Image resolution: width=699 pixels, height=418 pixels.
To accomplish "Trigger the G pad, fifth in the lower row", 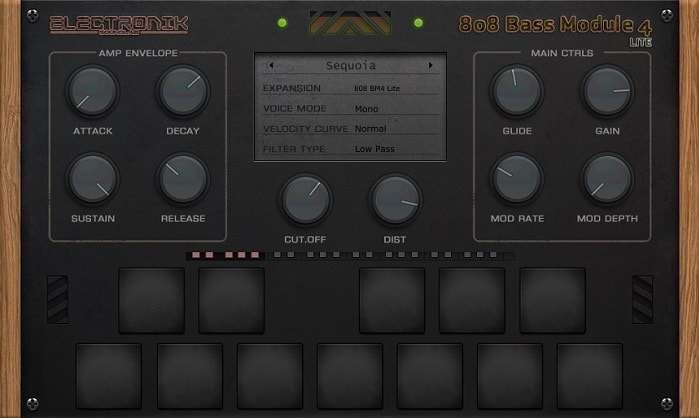I will [430, 376].
